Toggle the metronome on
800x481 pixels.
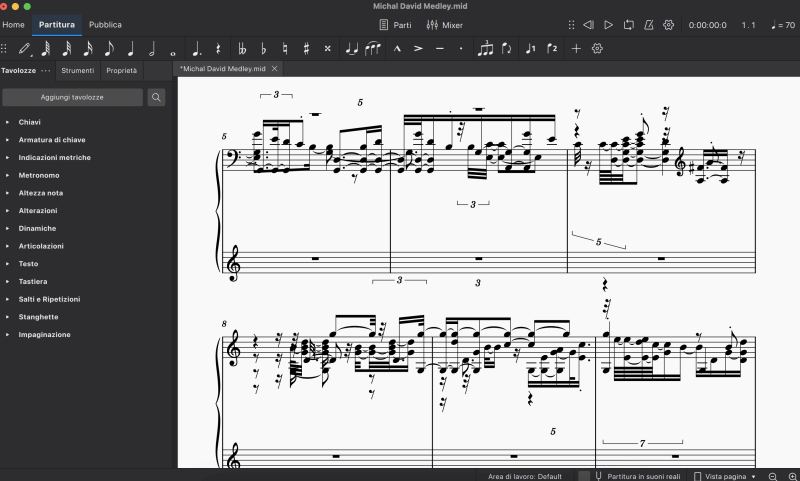point(649,24)
